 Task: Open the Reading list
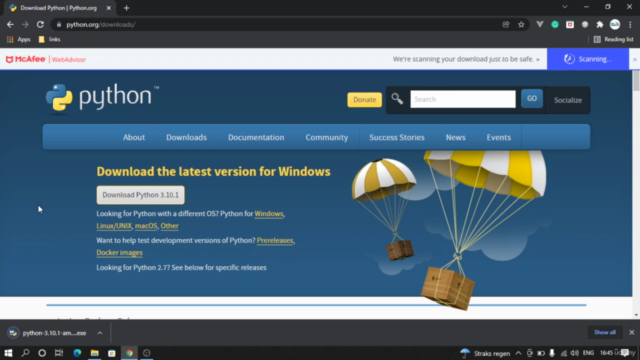(613, 40)
